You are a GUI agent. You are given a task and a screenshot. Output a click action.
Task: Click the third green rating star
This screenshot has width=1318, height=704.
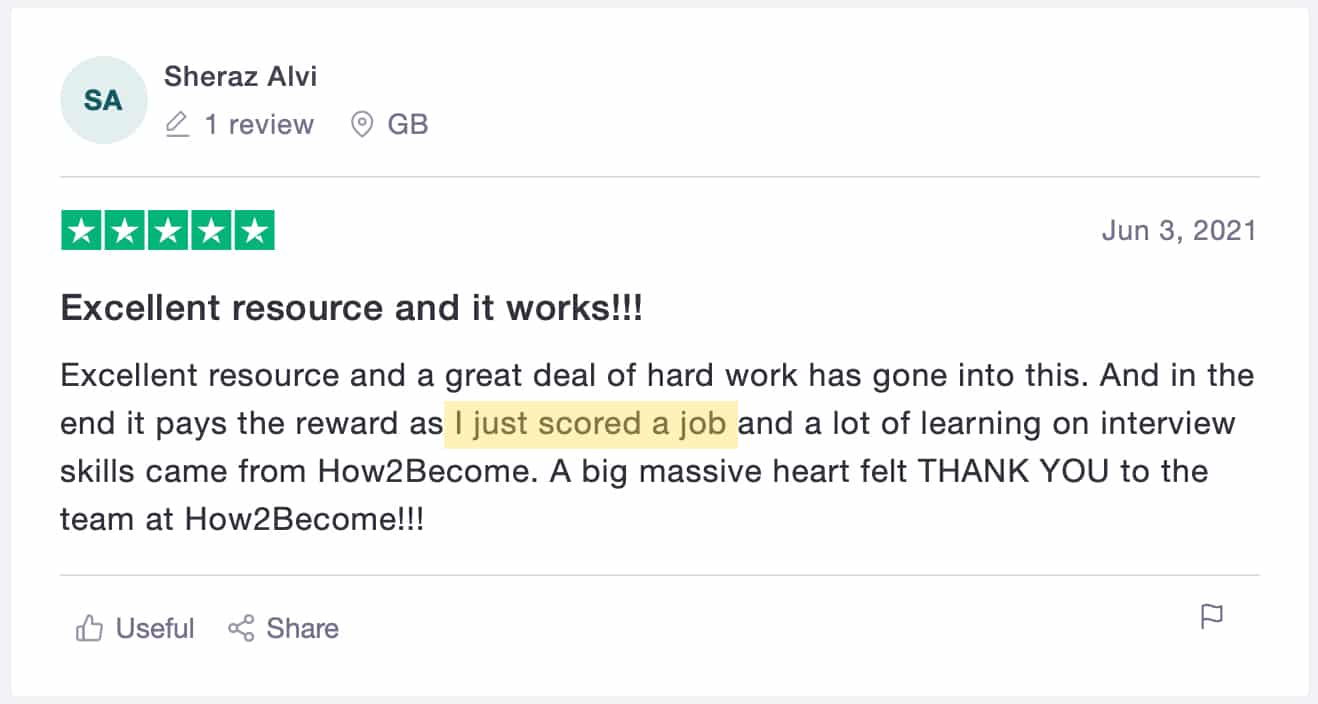click(168, 231)
